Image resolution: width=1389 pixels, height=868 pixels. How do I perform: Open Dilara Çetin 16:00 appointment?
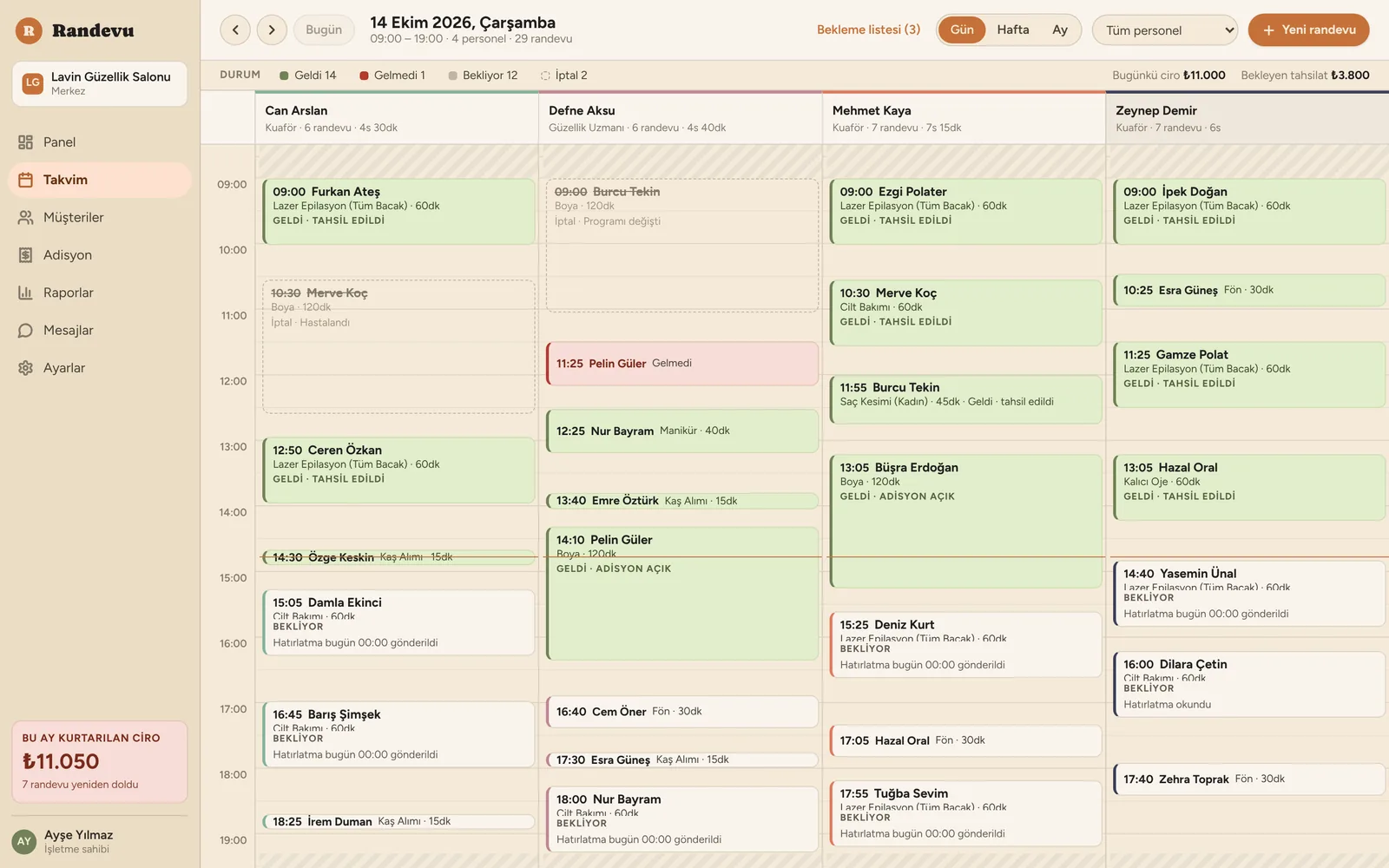1249,685
